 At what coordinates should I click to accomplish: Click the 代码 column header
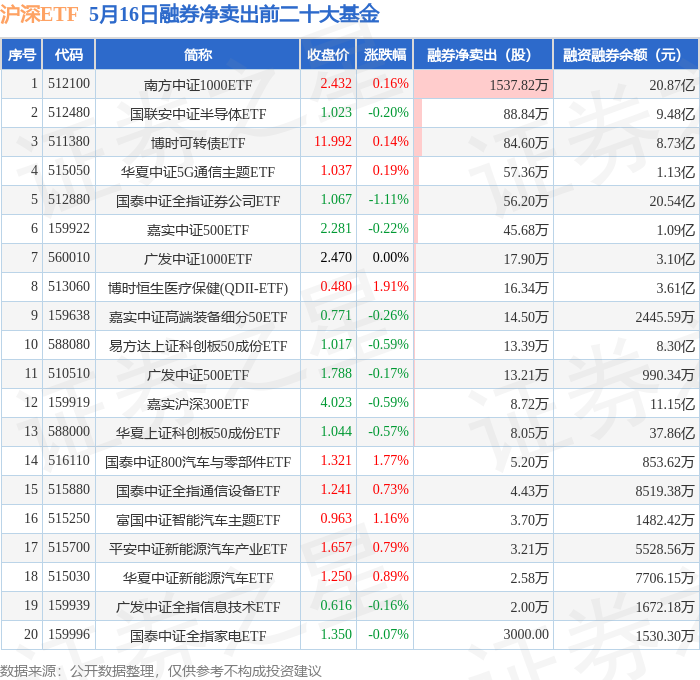click(x=69, y=54)
